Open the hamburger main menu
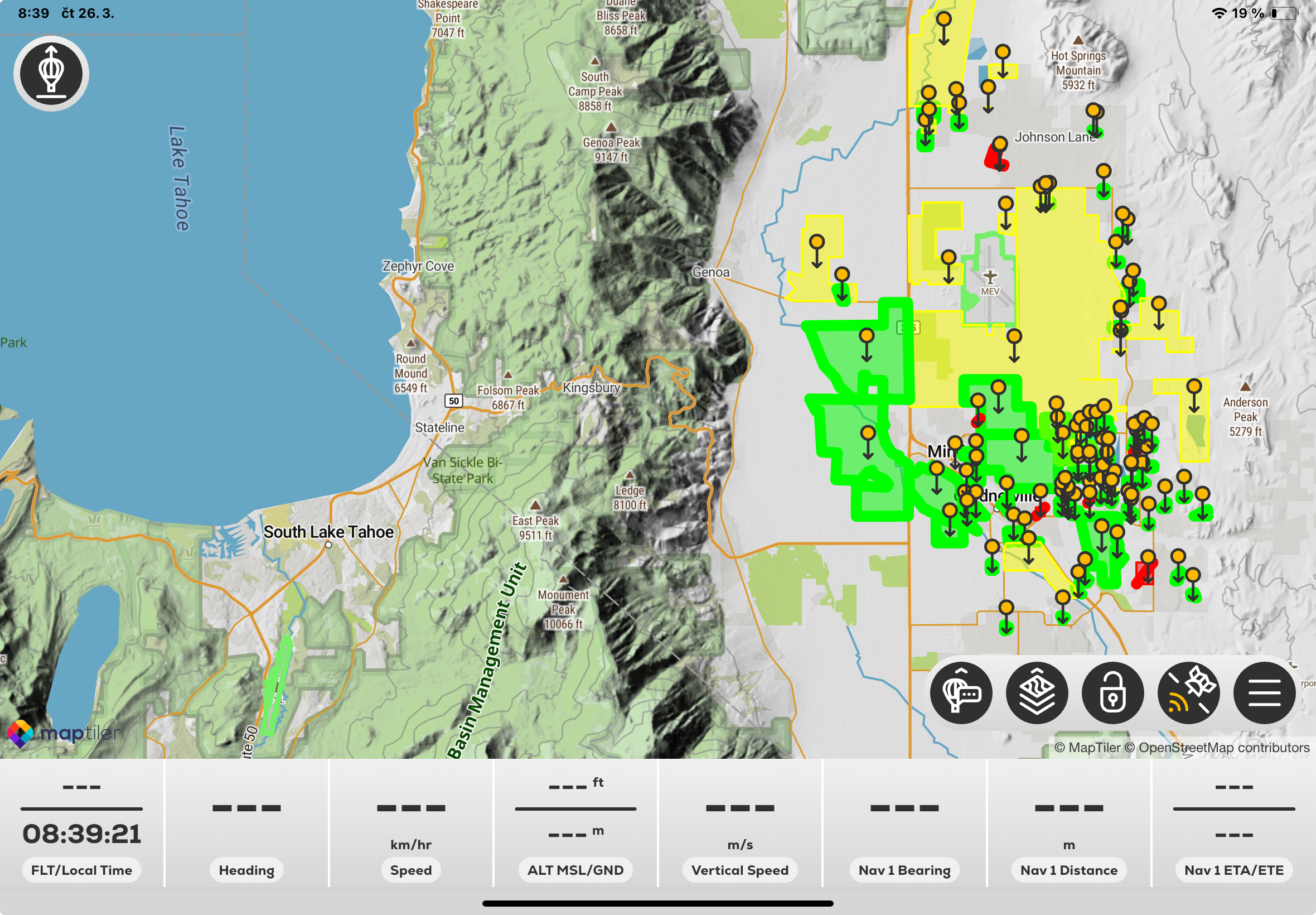1316x915 pixels. [x=1264, y=692]
